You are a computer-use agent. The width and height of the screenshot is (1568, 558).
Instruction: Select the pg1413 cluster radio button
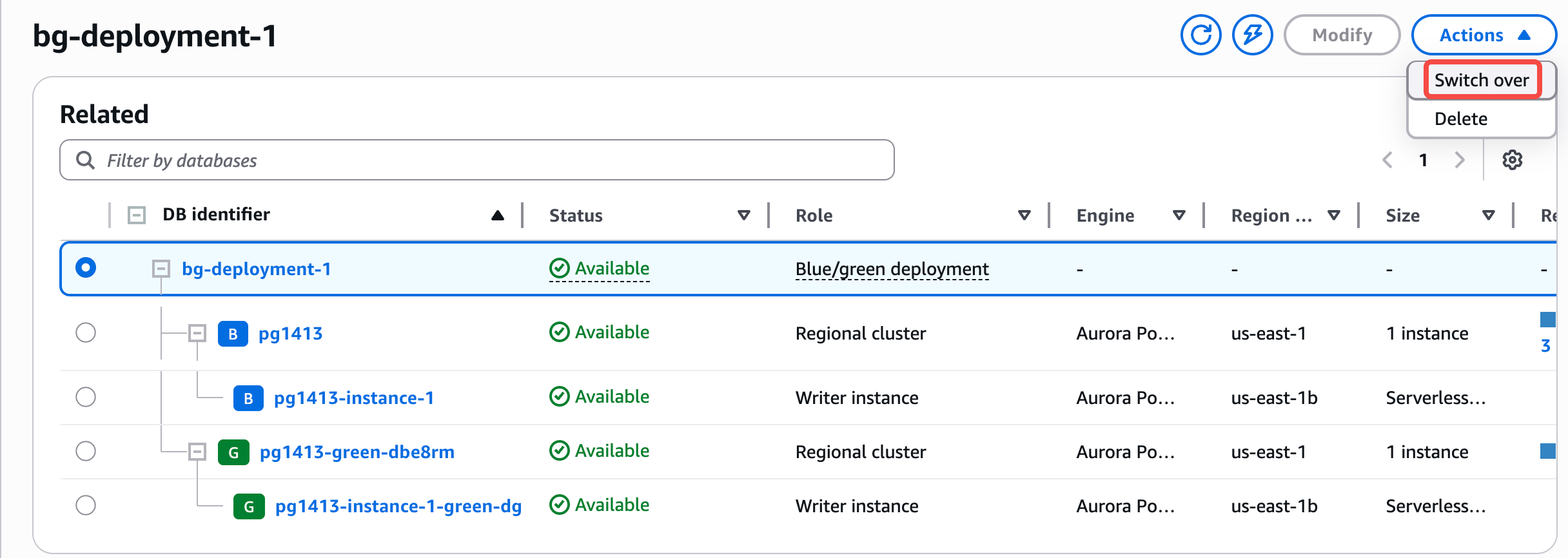click(x=86, y=332)
